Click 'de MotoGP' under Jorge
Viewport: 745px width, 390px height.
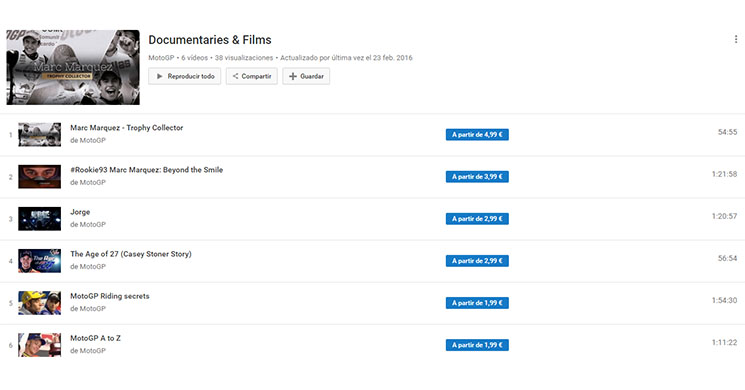88,225
